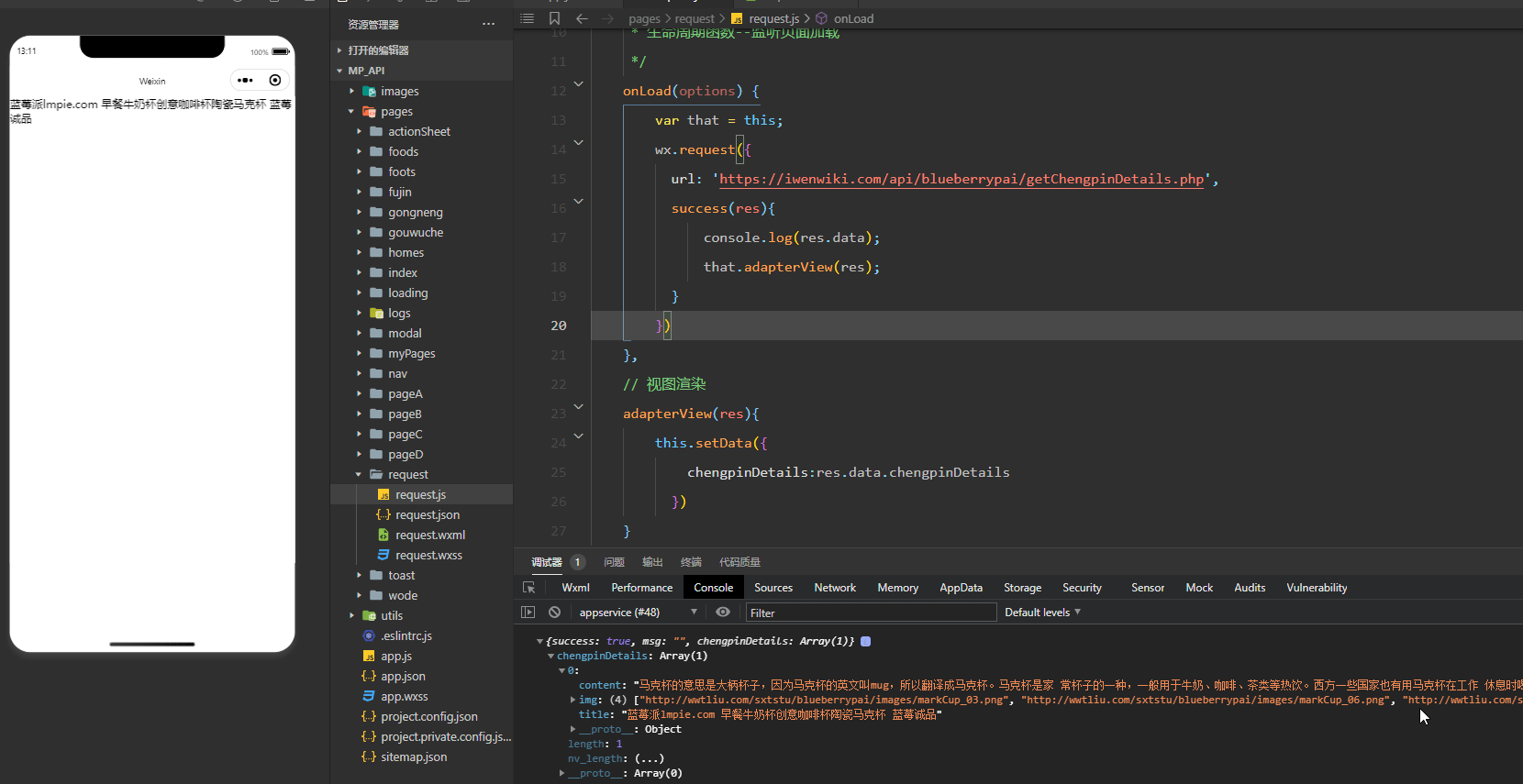Open the Default levels dropdown
Screen dimensions: 1523x784
coord(1043,613)
